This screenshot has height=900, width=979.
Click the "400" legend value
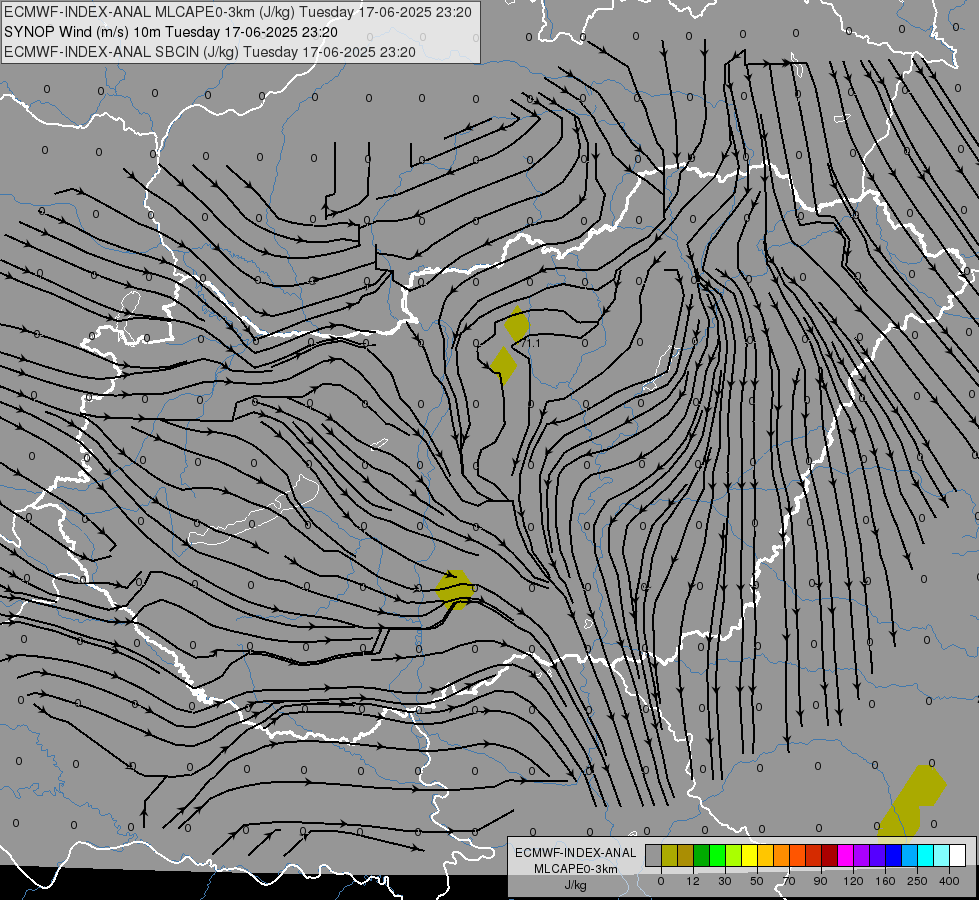(x=949, y=881)
